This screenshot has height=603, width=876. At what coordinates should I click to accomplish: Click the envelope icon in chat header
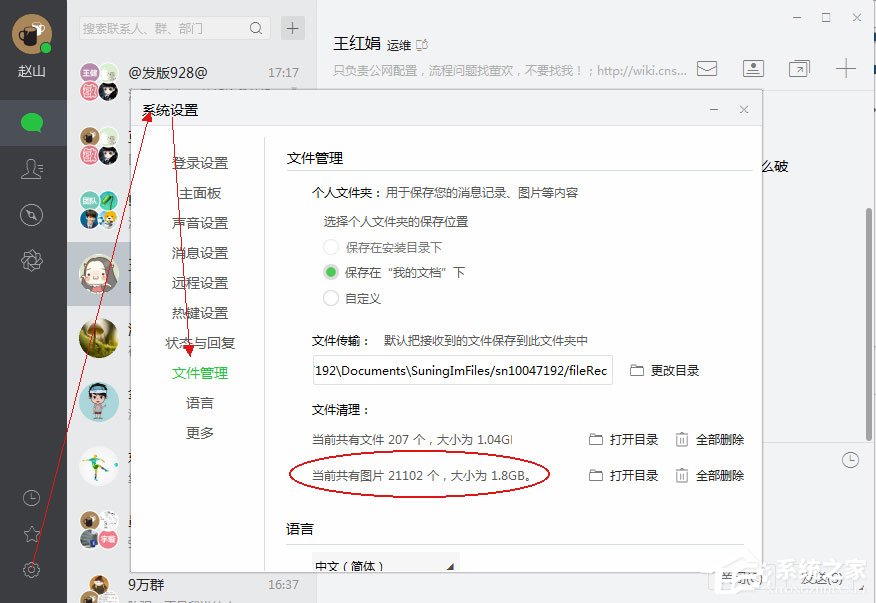click(707, 68)
